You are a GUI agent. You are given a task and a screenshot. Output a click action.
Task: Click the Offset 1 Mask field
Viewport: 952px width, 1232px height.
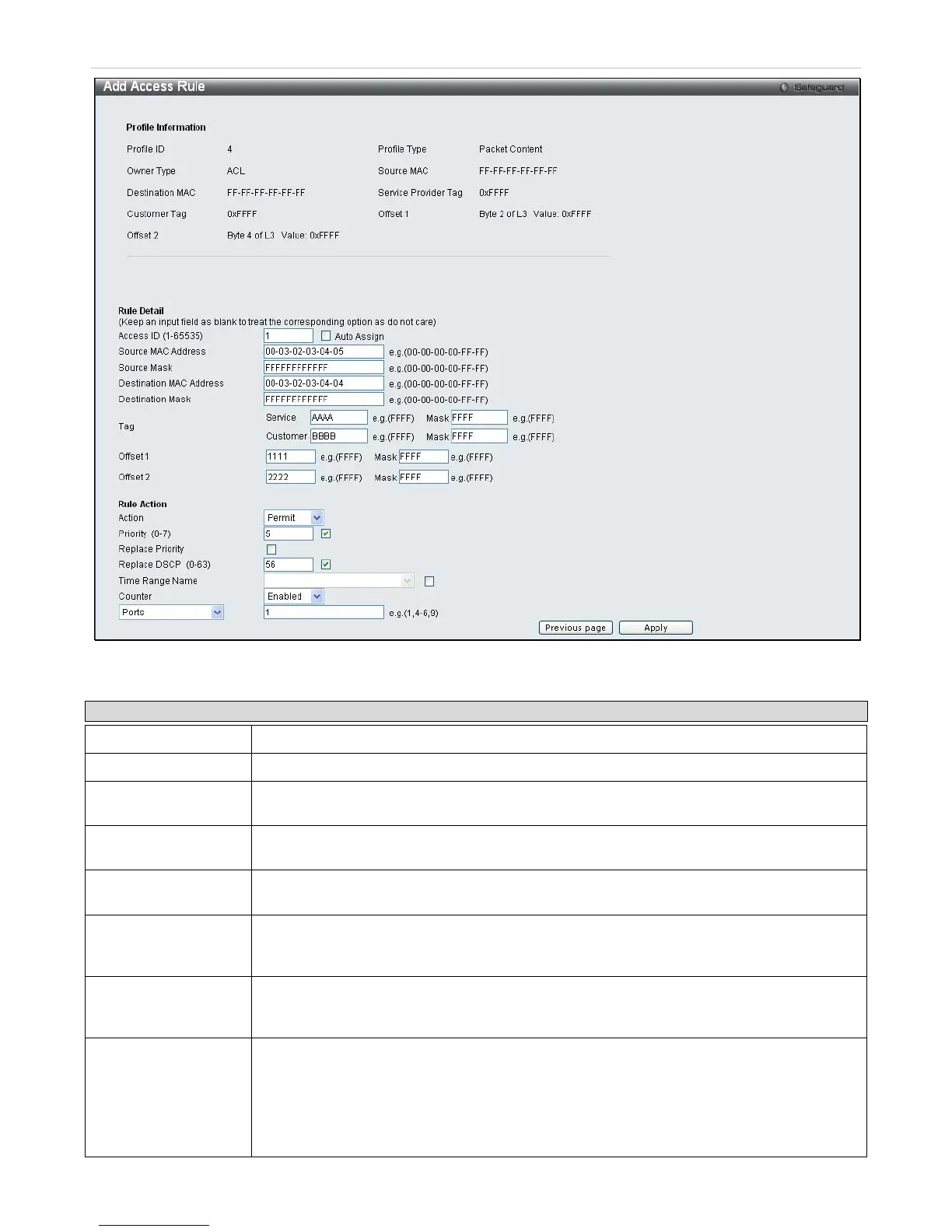tap(424, 457)
